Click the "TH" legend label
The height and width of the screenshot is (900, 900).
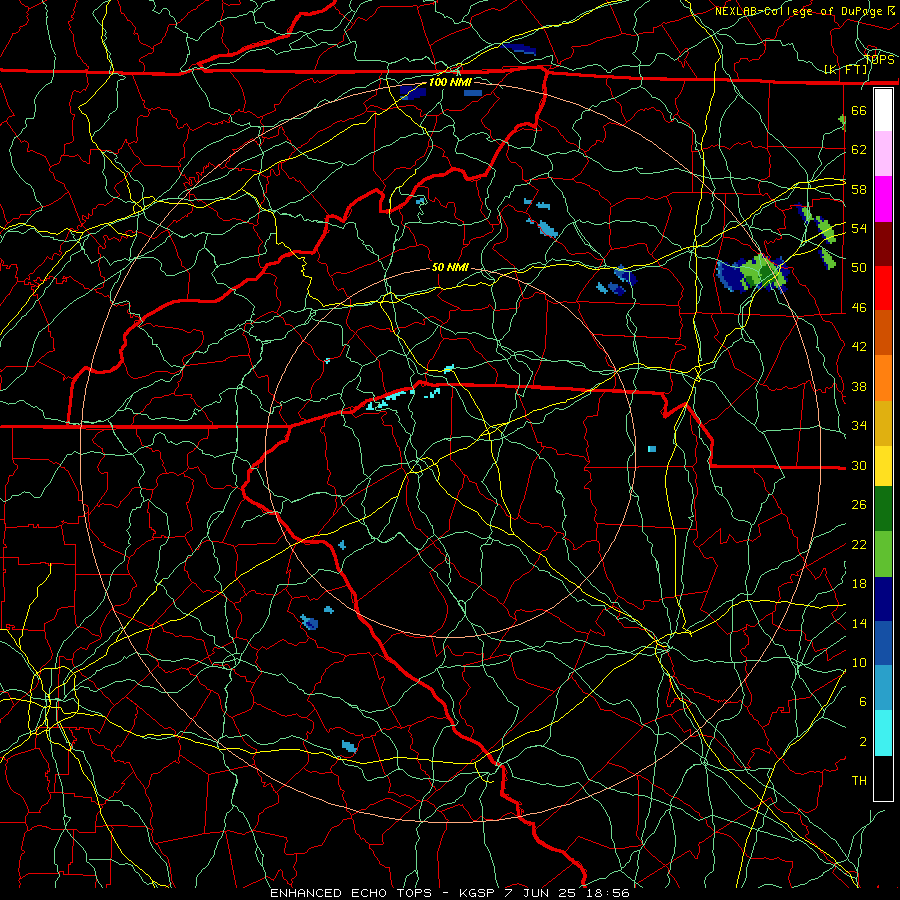[859, 781]
